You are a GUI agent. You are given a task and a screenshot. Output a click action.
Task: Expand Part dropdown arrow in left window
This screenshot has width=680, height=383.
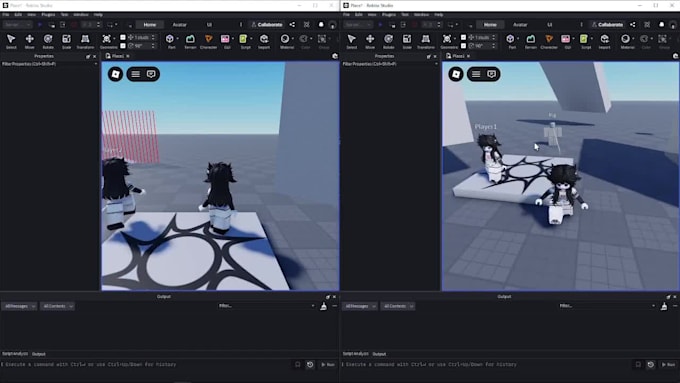point(178,39)
